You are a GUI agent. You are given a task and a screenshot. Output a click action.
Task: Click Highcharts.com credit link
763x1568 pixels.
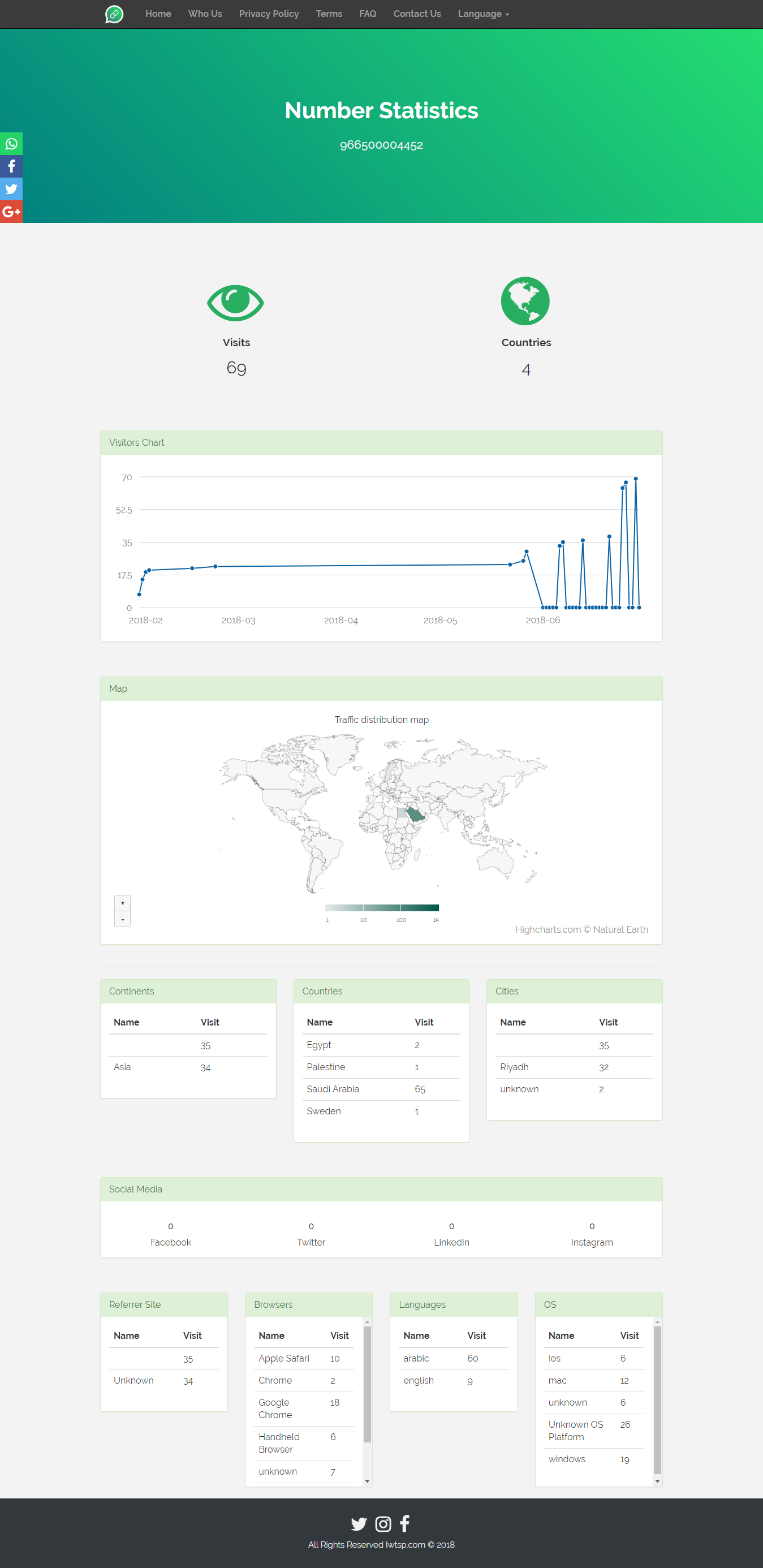point(581,929)
